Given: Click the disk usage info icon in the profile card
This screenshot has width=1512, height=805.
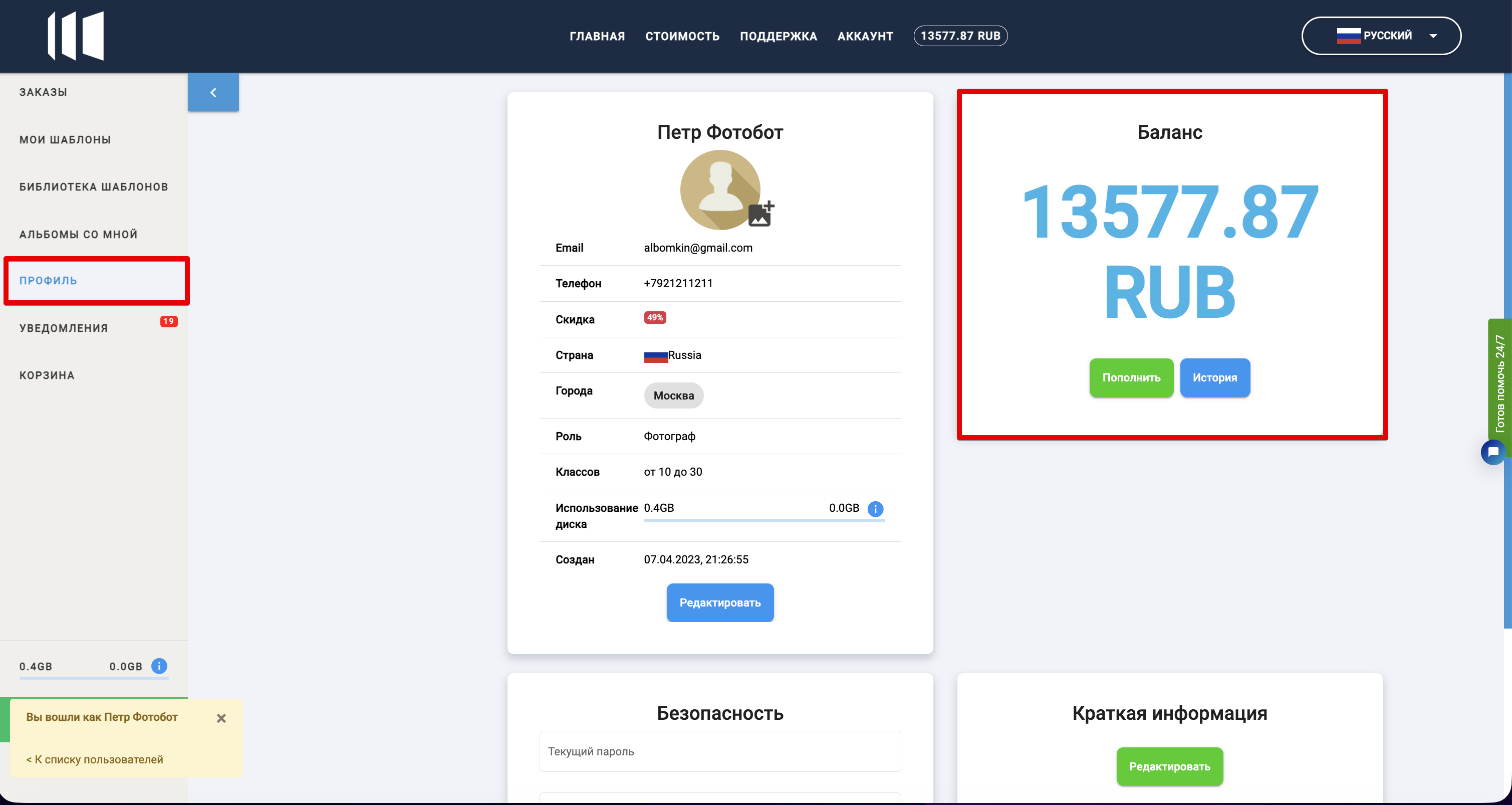Looking at the screenshot, I should 875,508.
